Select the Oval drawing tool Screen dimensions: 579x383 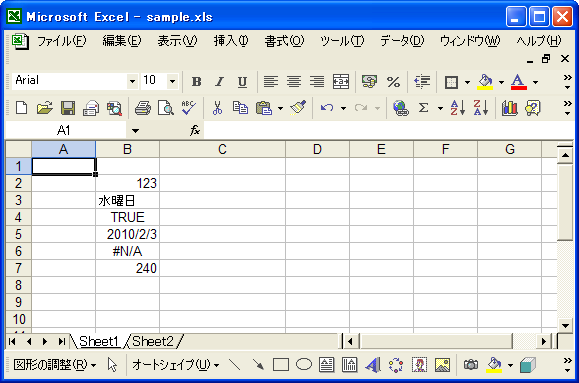coord(304,365)
